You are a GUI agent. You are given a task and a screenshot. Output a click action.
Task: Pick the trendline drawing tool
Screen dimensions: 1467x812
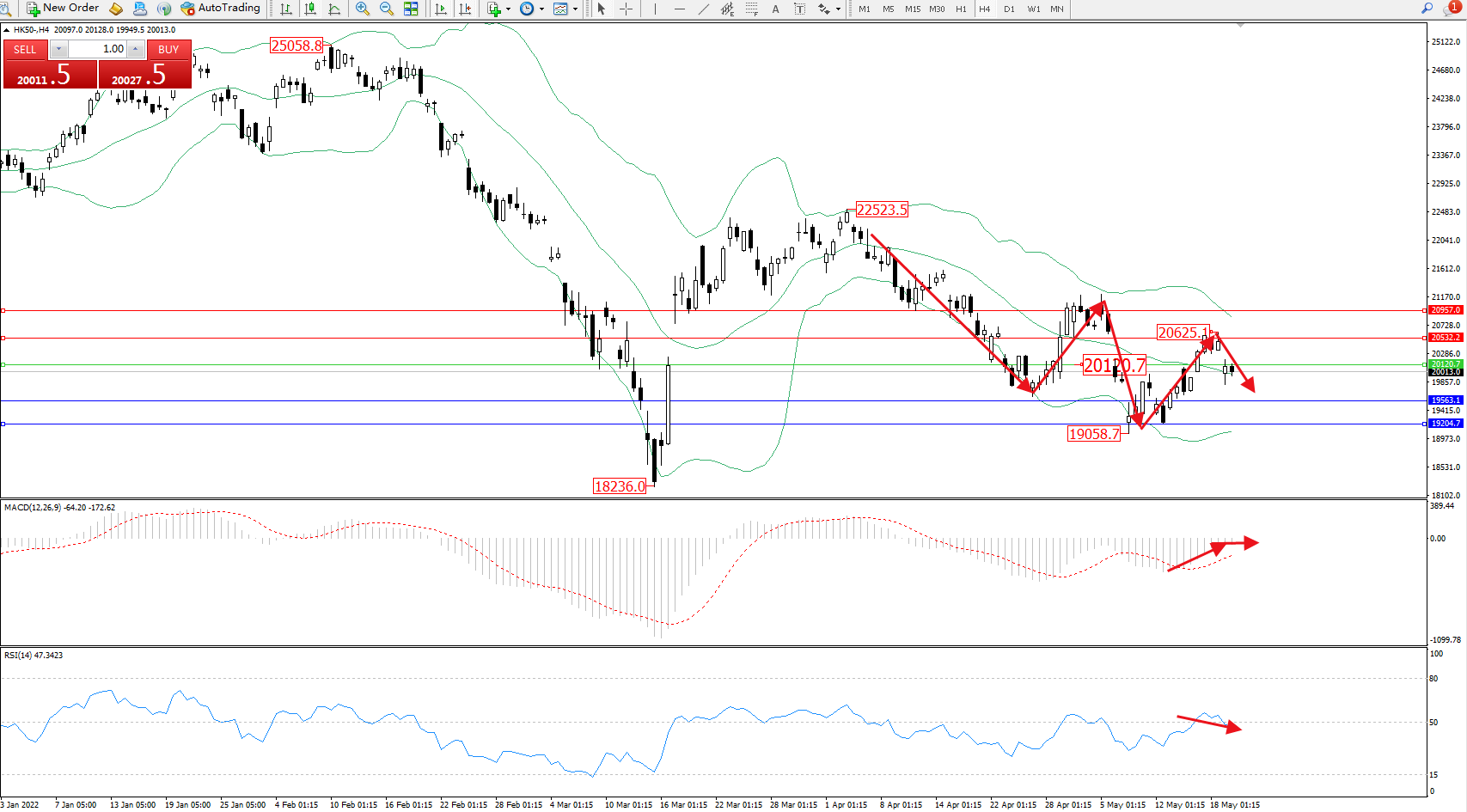coord(704,9)
